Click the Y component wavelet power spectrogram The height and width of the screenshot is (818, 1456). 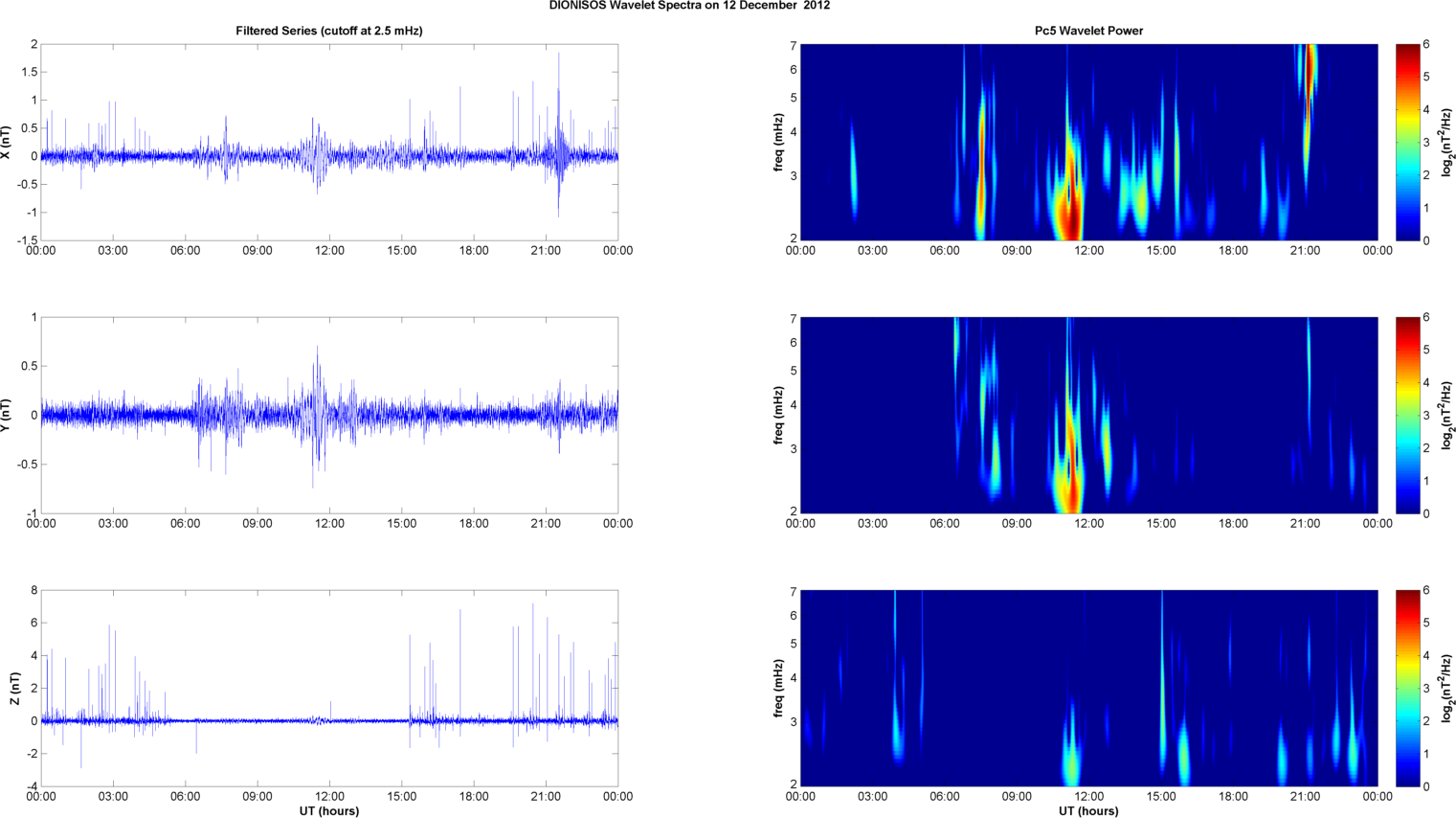pos(1088,415)
